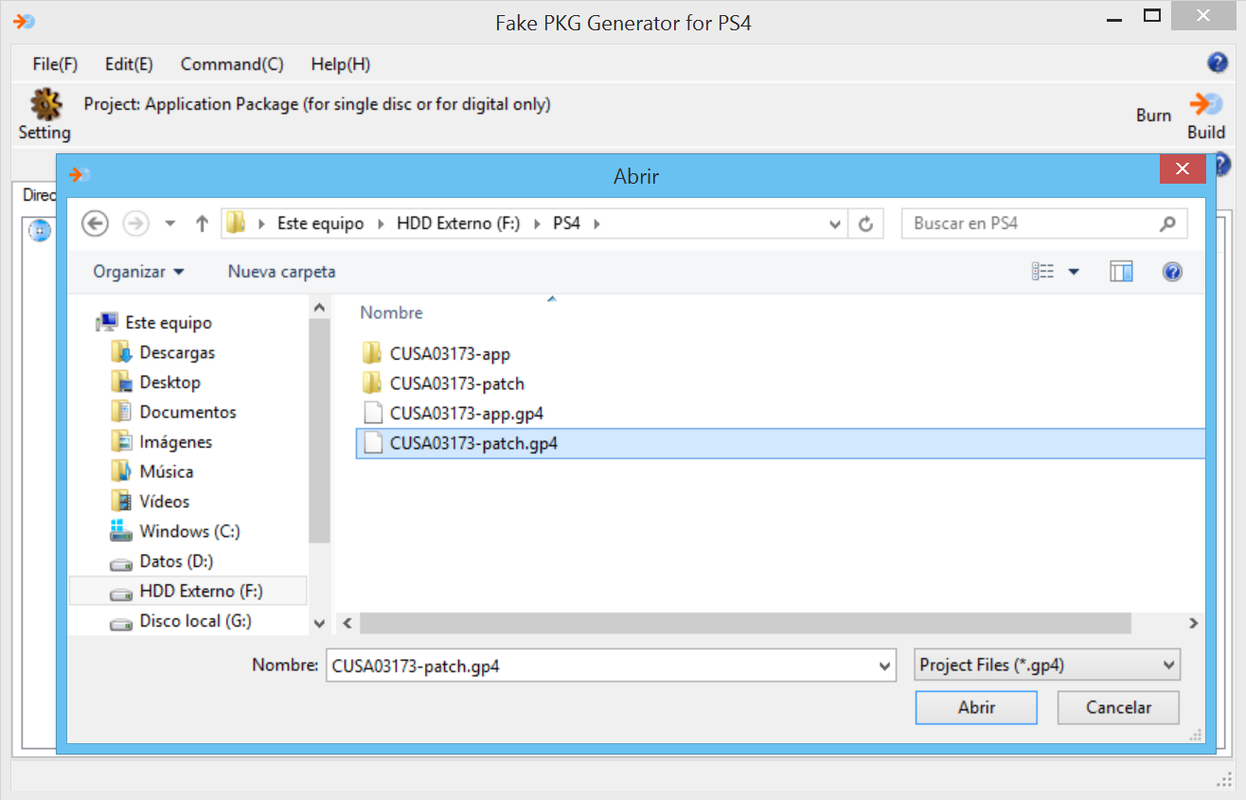Open the Edit(E) menu
This screenshot has width=1246, height=800.
pos(129,64)
